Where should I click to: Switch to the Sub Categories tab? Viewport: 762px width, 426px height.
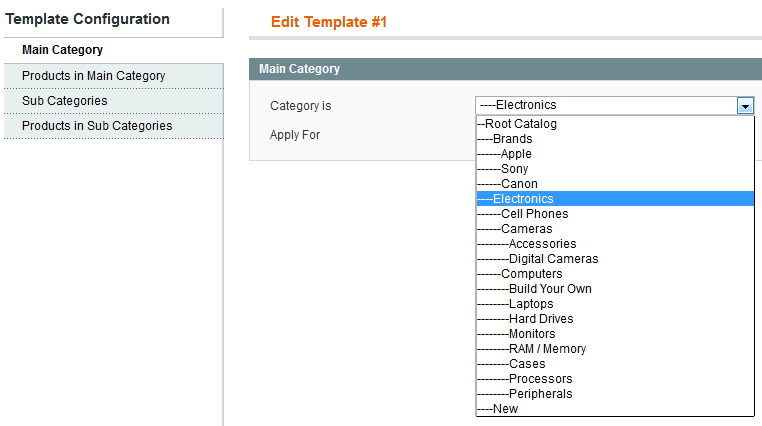pos(114,101)
